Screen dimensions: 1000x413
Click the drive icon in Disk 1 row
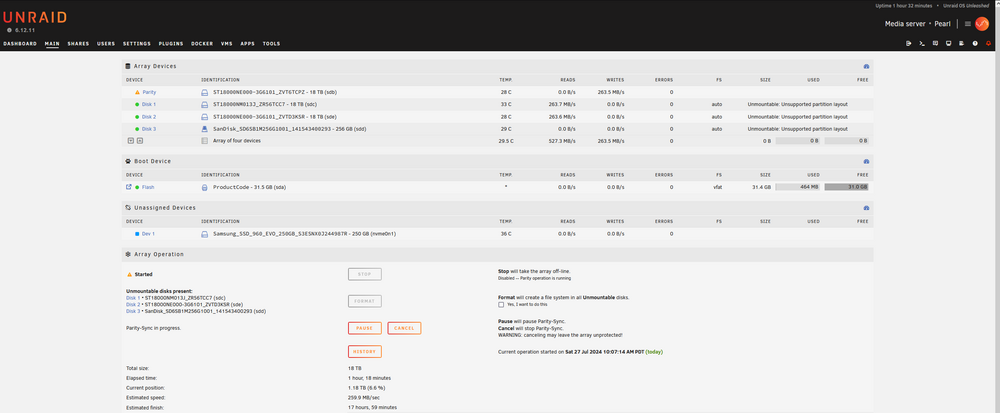[205, 105]
